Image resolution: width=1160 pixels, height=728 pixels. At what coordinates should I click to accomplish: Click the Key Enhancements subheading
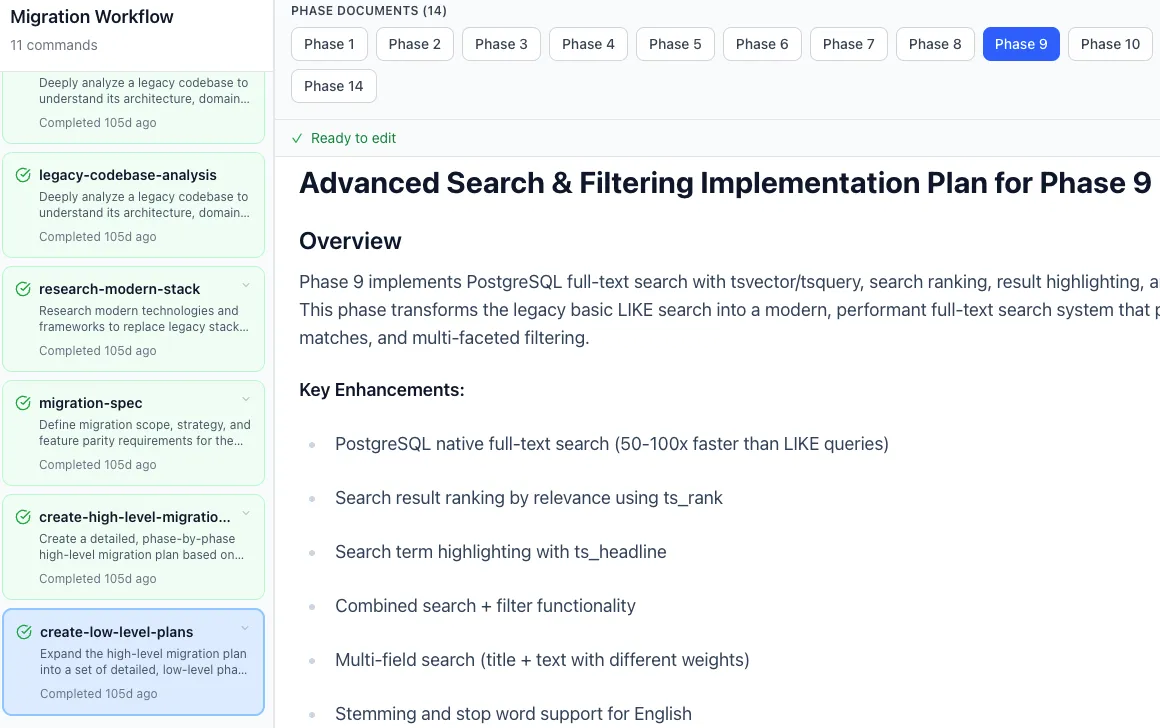click(x=382, y=390)
